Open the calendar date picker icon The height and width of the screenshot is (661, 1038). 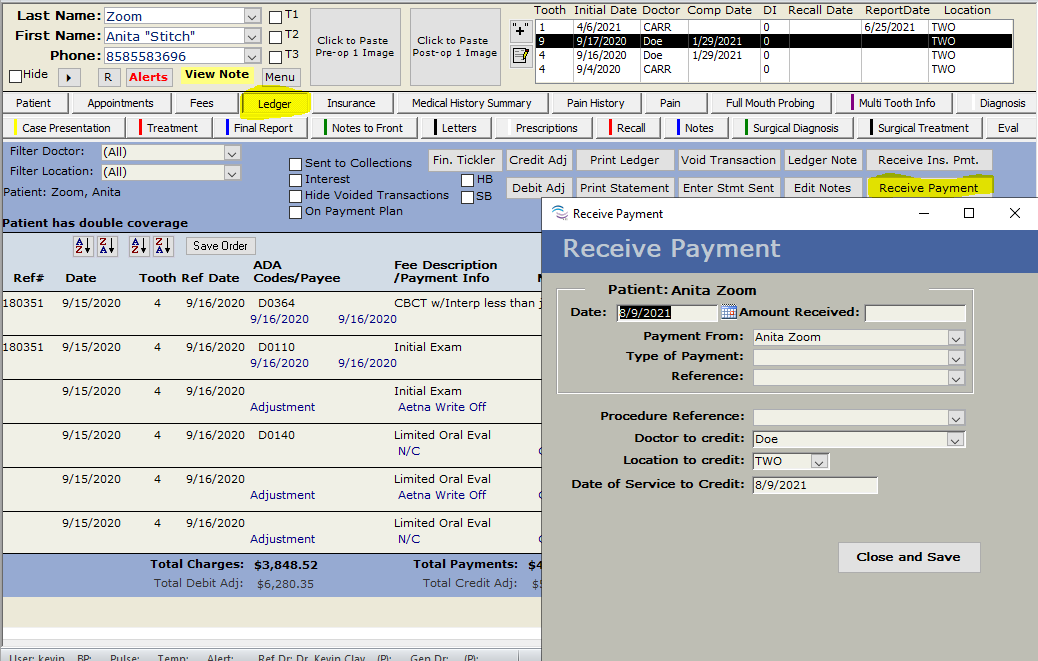[x=728, y=313]
